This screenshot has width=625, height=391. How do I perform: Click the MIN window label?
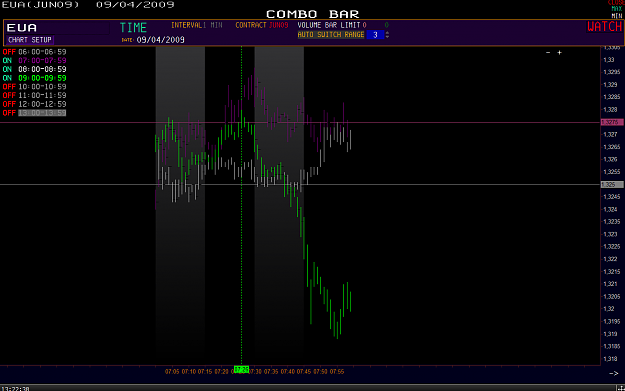[x=617, y=16]
